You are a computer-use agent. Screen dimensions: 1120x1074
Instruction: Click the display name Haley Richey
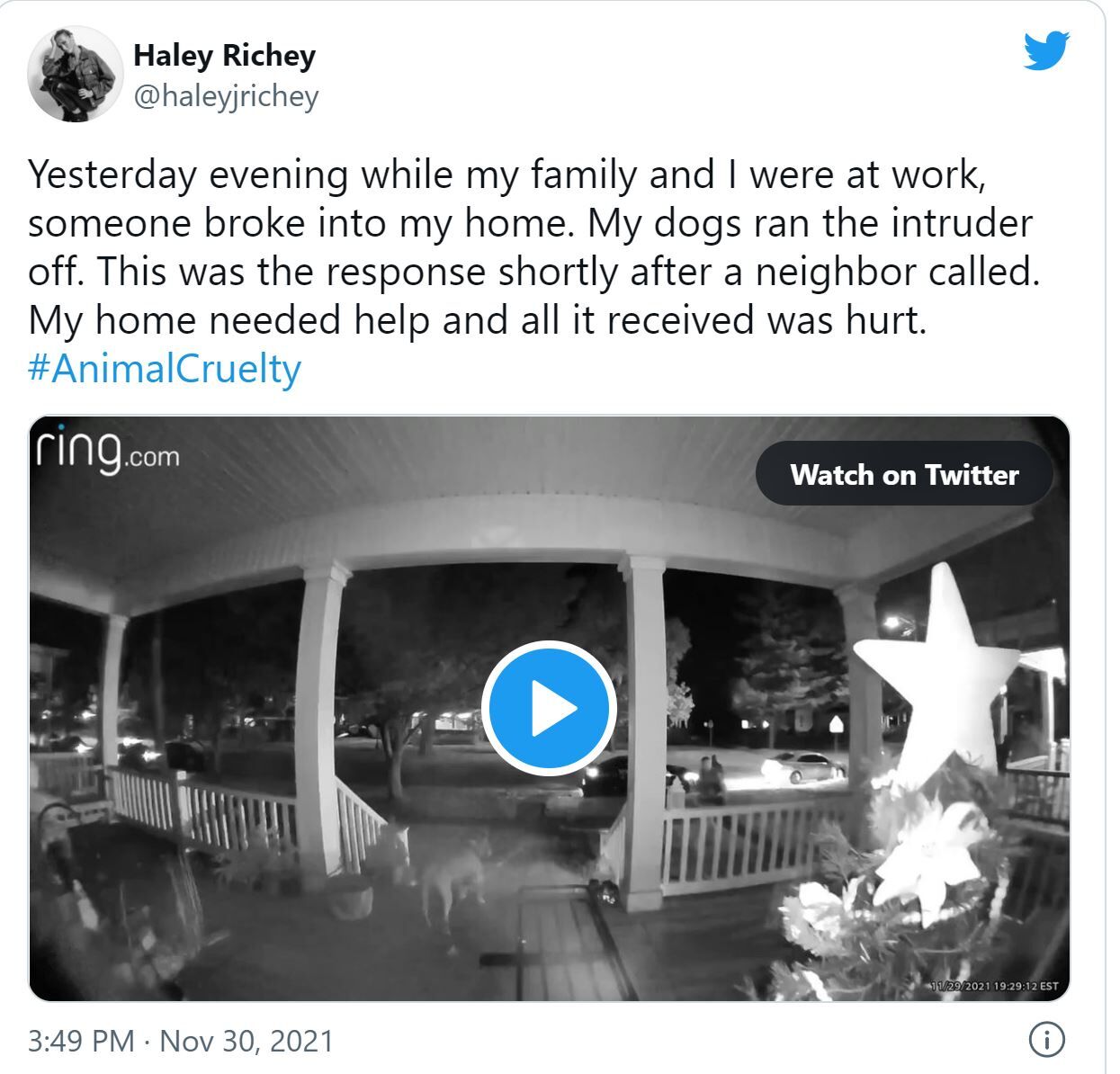tap(224, 55)
